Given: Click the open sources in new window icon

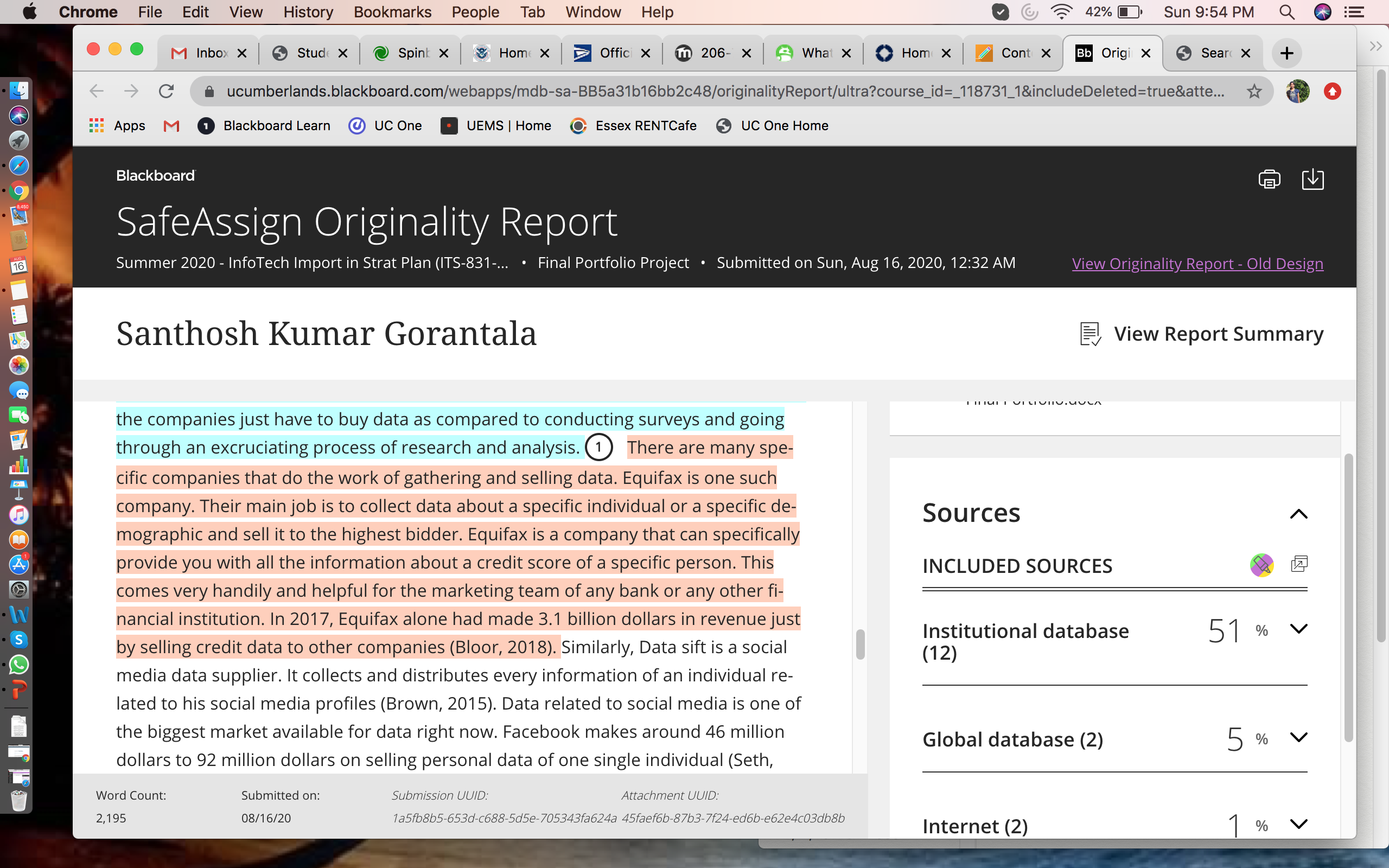Looking at the screenshot, I should pos(1299,564).
